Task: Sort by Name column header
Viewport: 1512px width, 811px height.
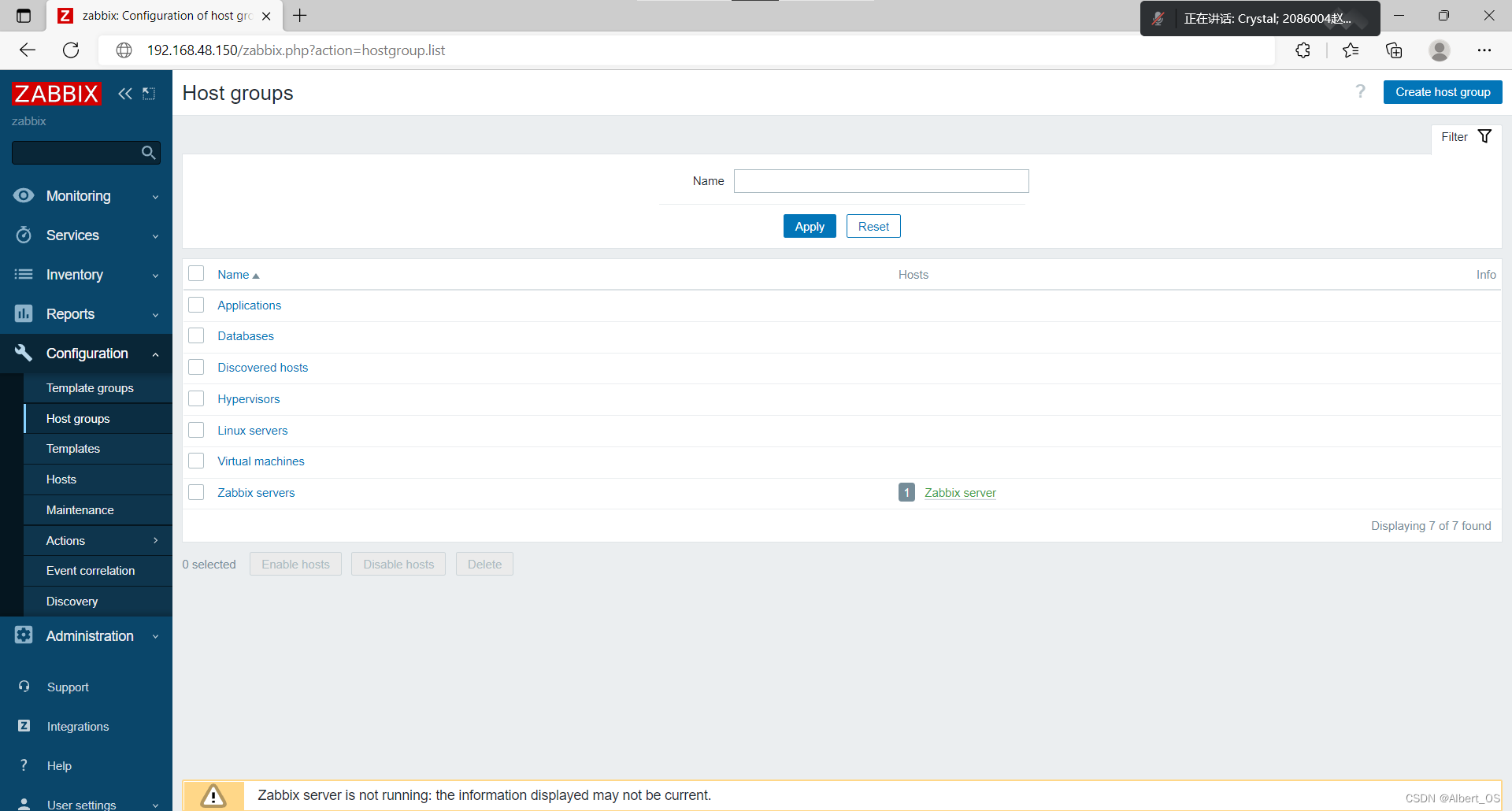Action: 238,275
